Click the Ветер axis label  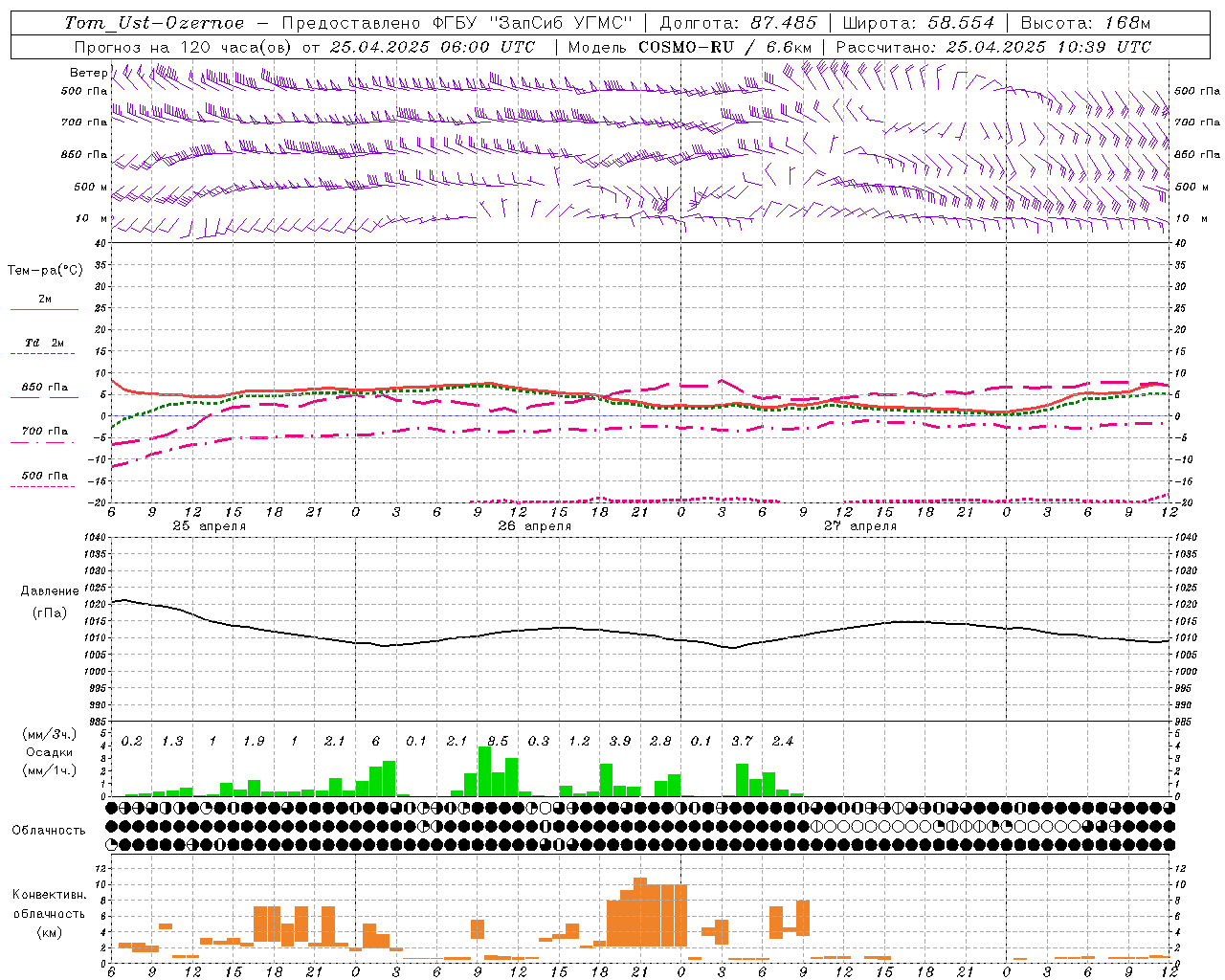[88, 73]
